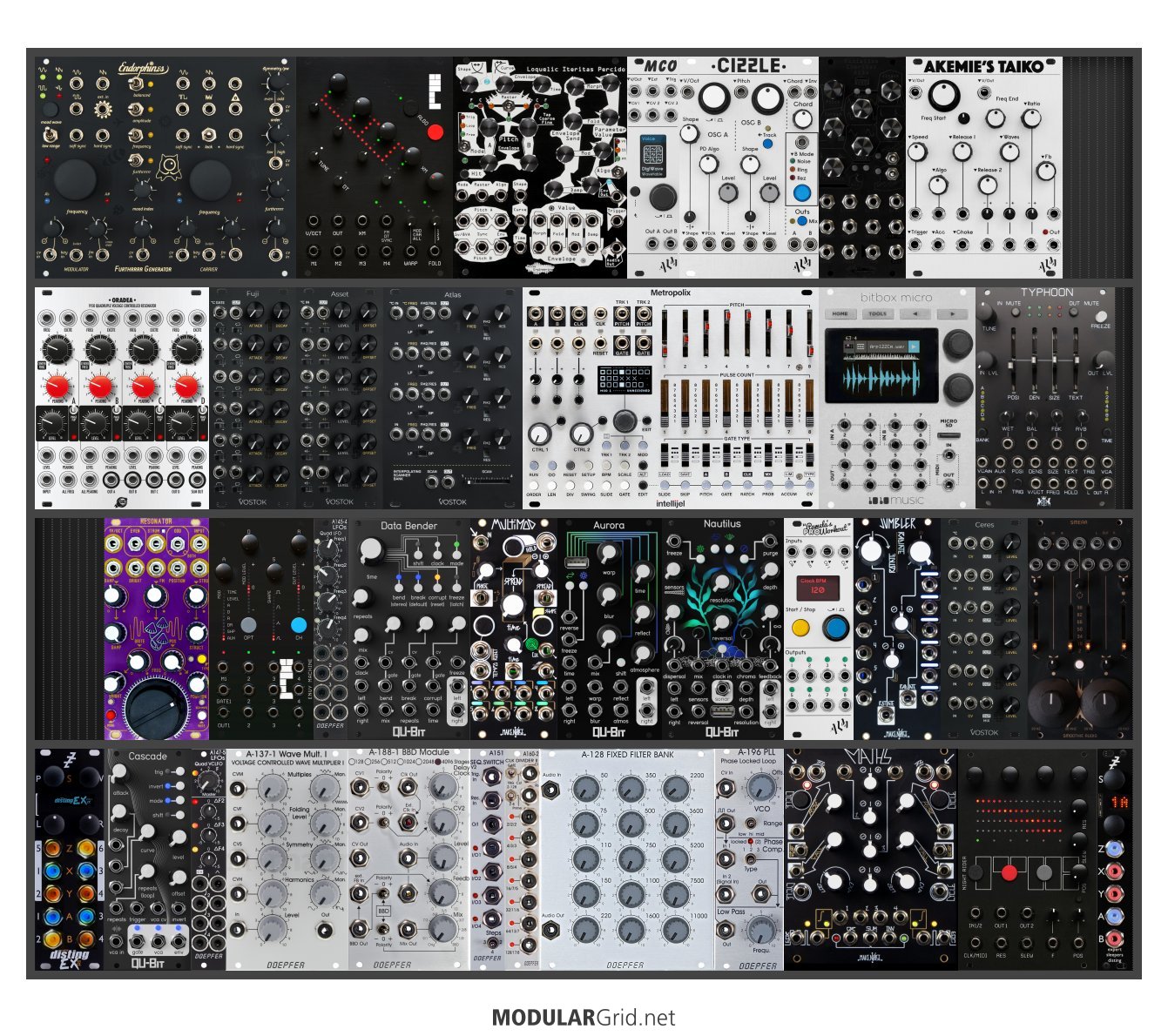The width and height of the screenshot is (1168, 1036).
Task: Click the Ratio knob on Akemie's Taiko
Action: pos(1031,118)
